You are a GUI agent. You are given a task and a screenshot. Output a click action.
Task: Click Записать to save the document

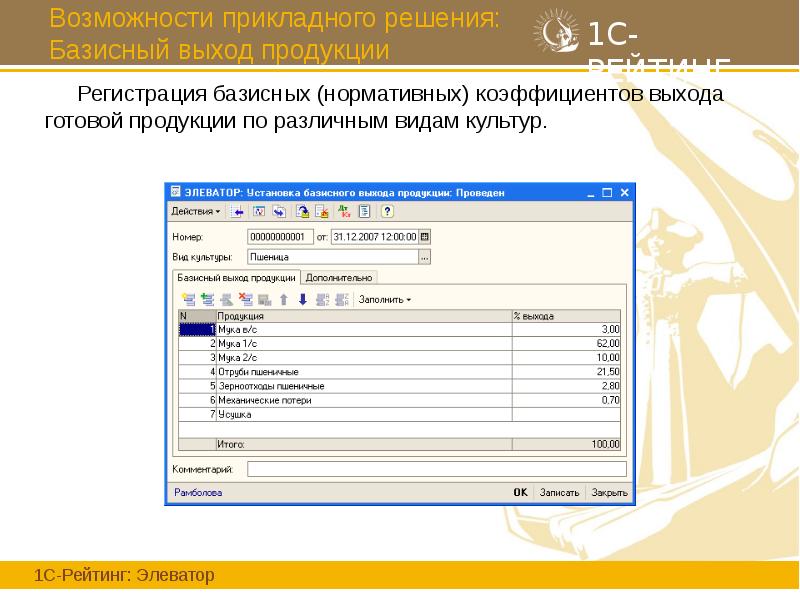(561, 491)
